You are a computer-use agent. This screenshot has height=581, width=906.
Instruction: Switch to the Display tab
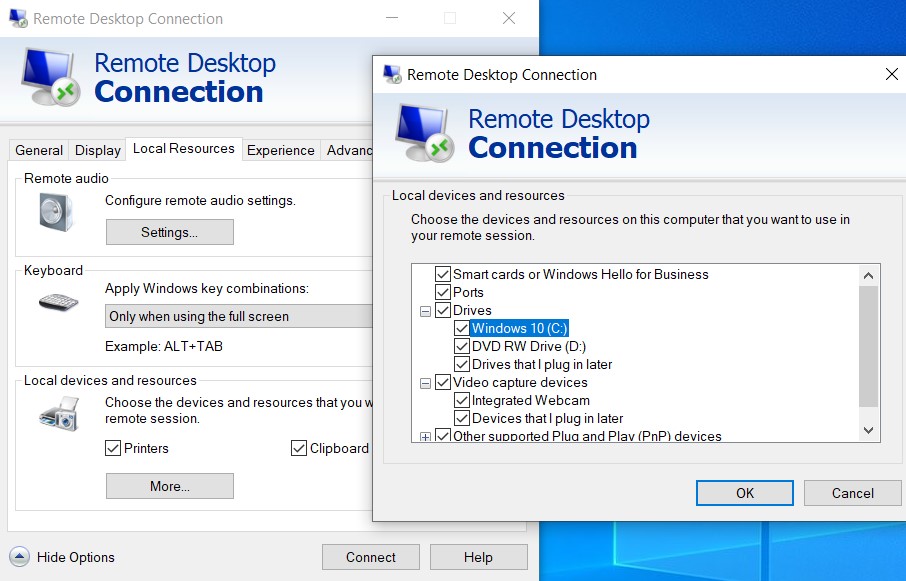coord(98,150)
